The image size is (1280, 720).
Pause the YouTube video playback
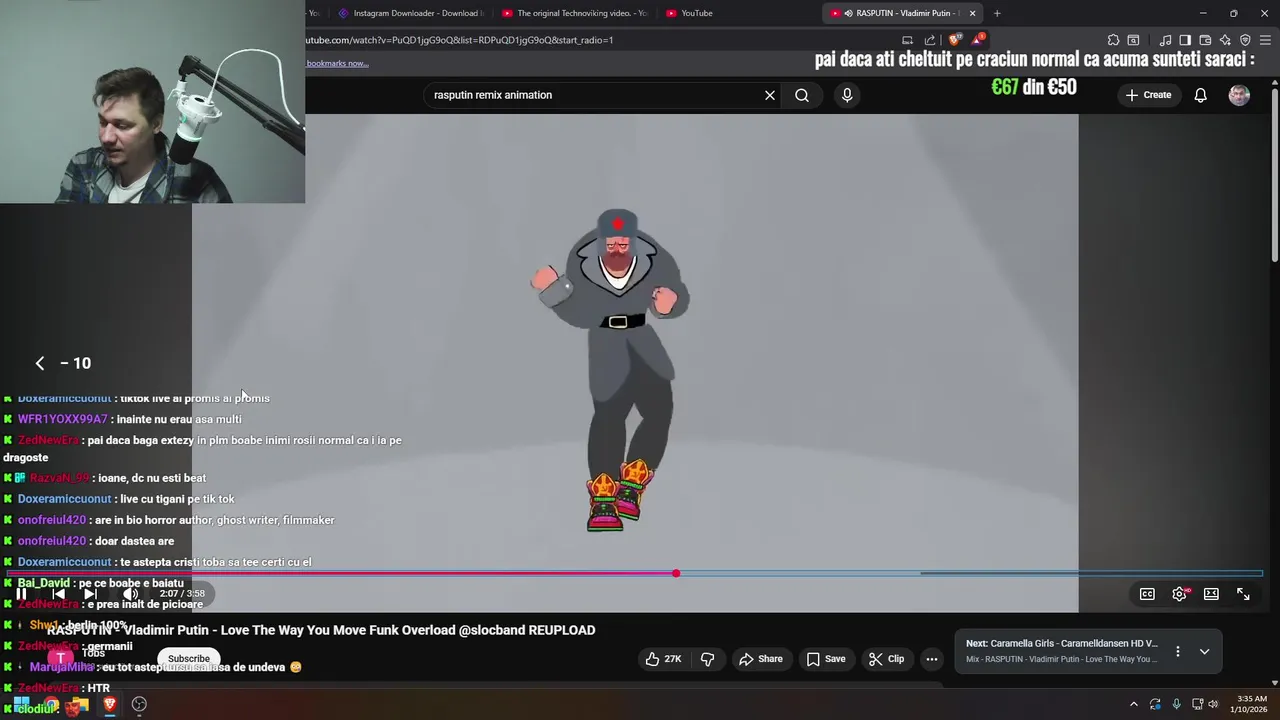[21, 593]
